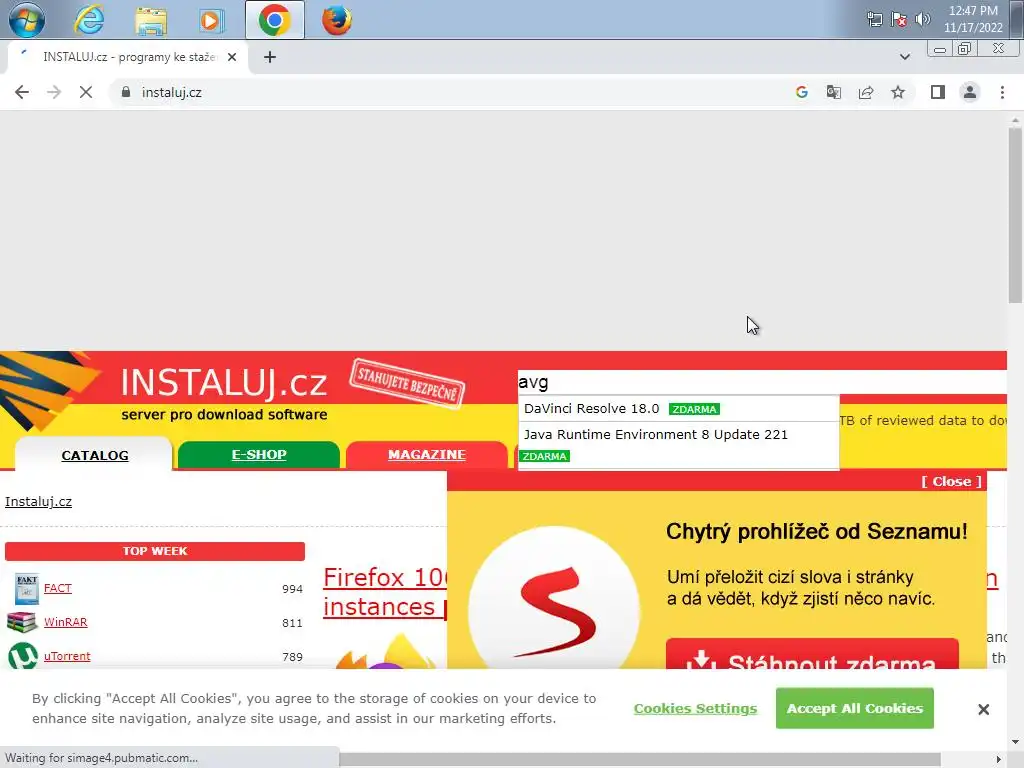1024x768 pixels.
Task: Bookmark this tab with the star icon
Action: point(898,92)
